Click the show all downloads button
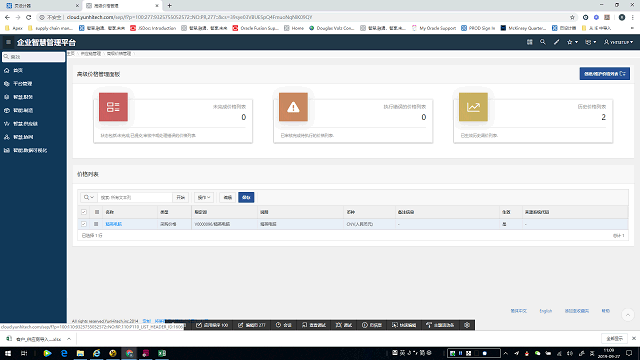 click(x=614, y=339)
